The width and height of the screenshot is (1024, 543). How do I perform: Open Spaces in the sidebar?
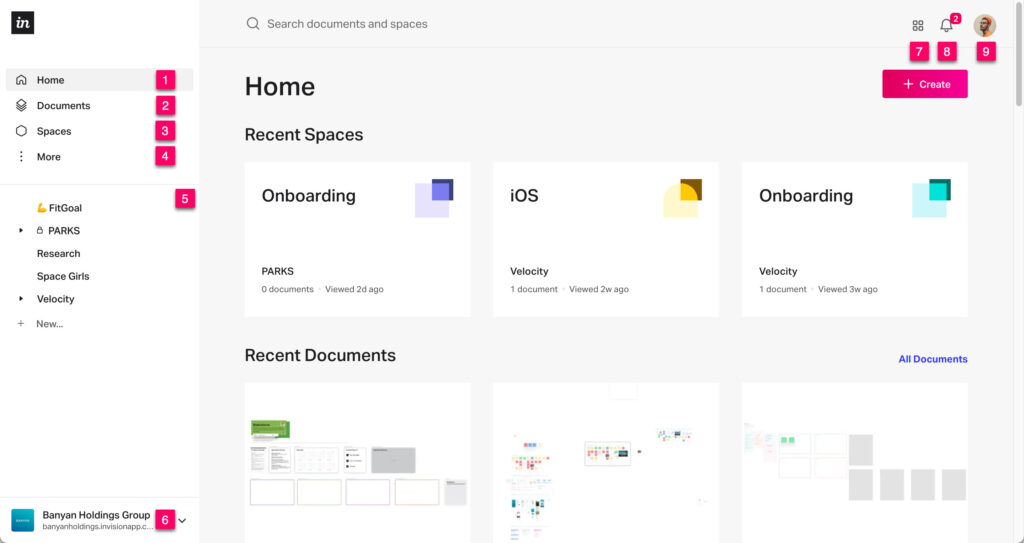click(99, 131)
